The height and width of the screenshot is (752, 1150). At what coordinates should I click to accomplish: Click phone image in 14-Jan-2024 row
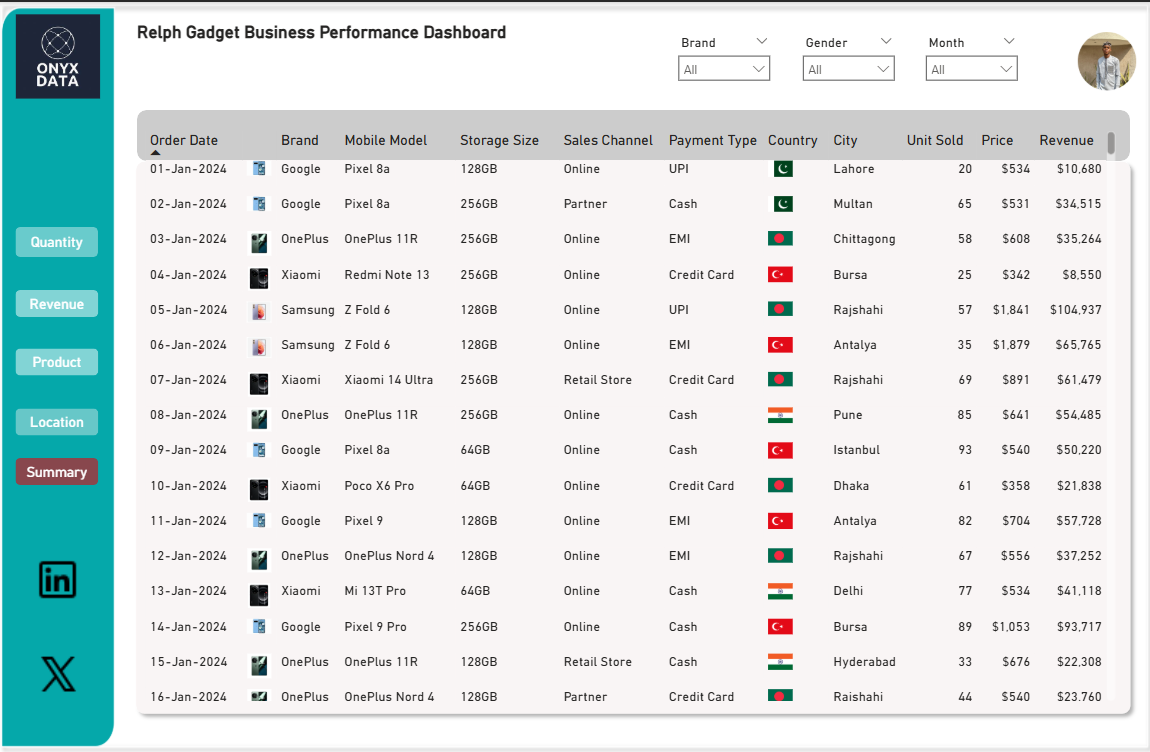[259, 627]
